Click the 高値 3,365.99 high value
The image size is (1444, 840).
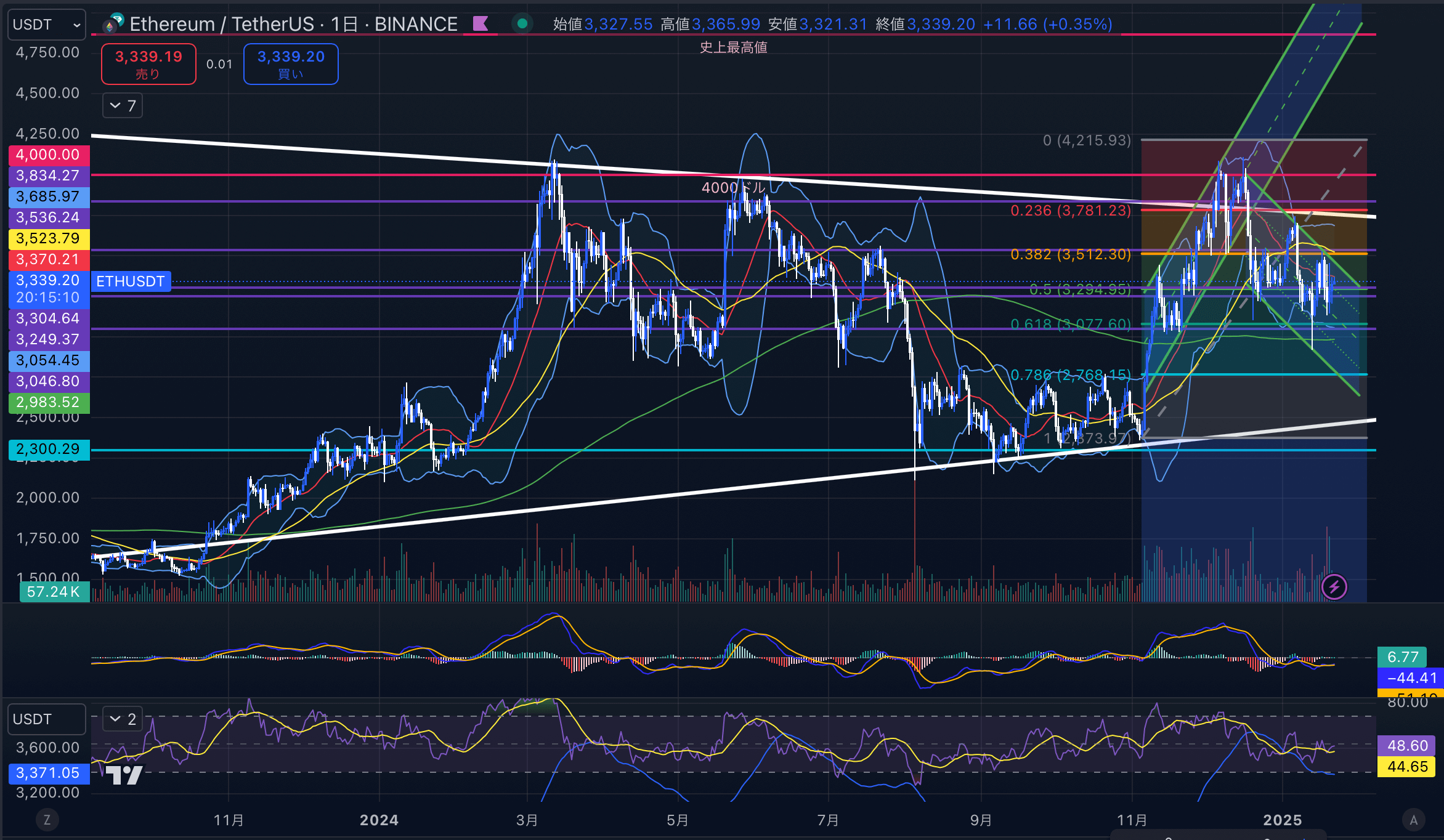tap(710, 24)
